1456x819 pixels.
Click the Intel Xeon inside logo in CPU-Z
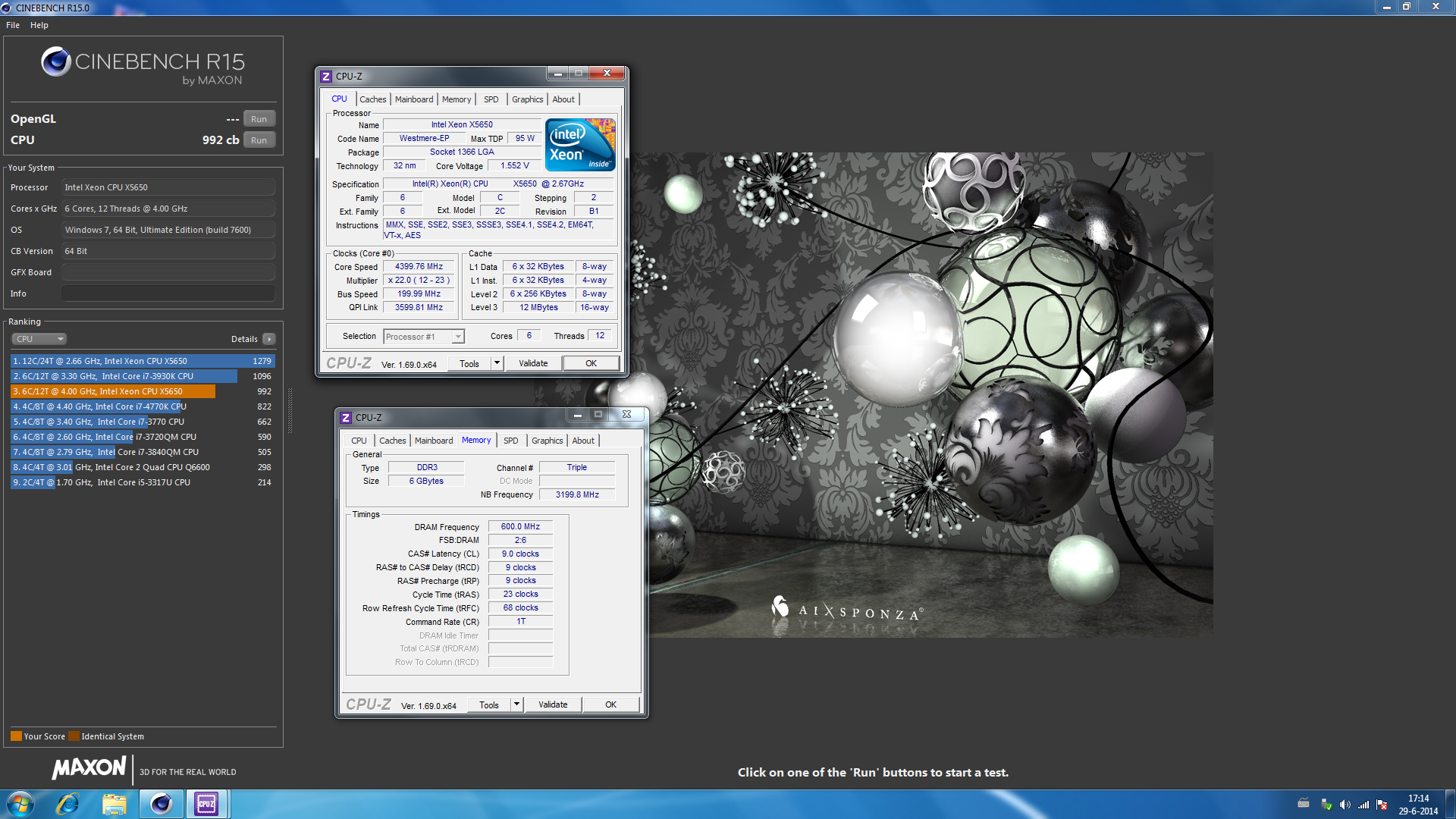(580, 145)
